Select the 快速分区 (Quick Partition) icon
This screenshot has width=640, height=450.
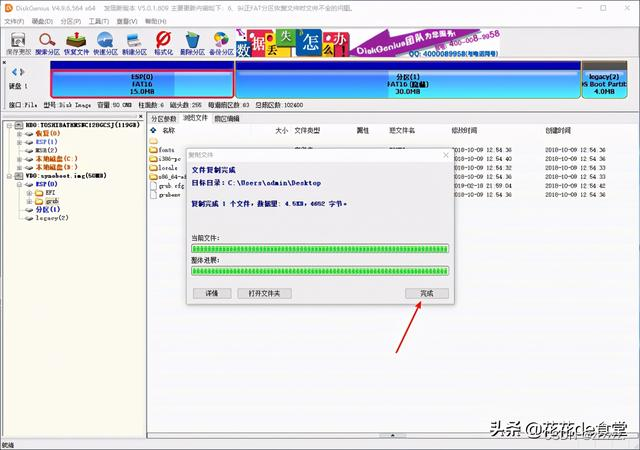[105, 42]
